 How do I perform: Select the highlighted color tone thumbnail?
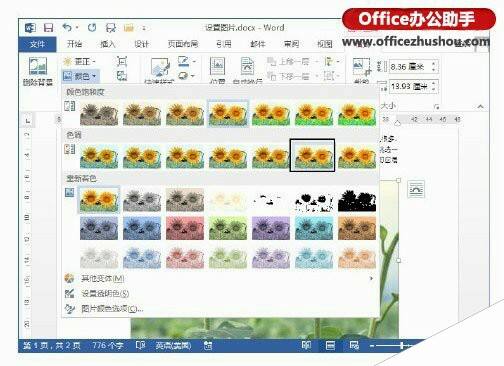[312, 155]
